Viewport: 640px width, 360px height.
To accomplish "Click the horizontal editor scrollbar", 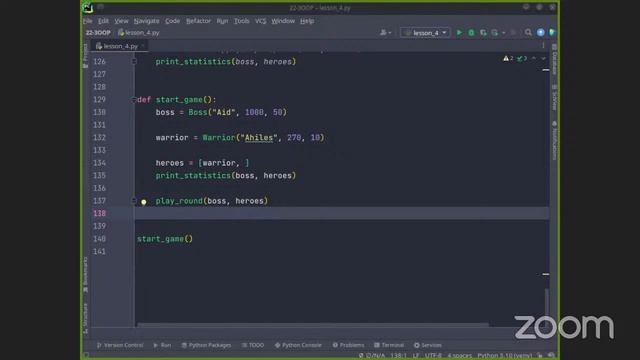I will [313, 325].
